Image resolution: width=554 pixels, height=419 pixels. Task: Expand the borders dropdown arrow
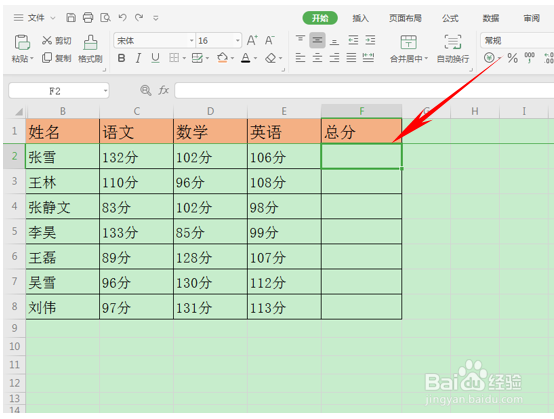pyautogui.click(x=184, y=58)
